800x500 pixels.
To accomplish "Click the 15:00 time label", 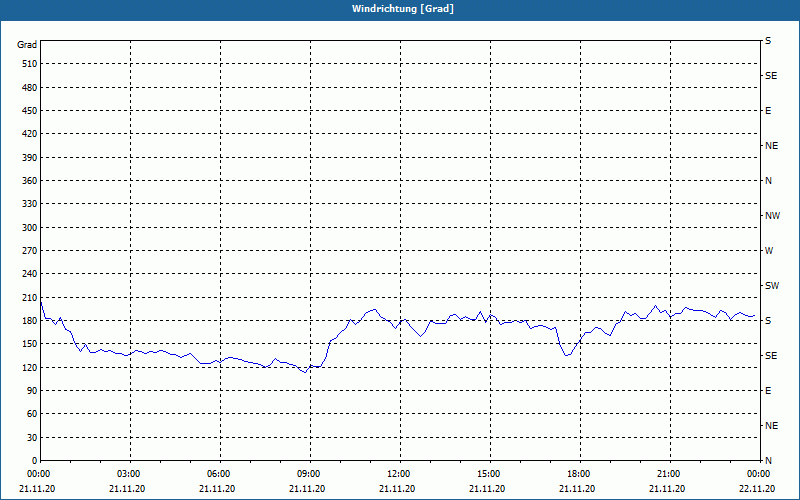I will (x=490, y=474).
